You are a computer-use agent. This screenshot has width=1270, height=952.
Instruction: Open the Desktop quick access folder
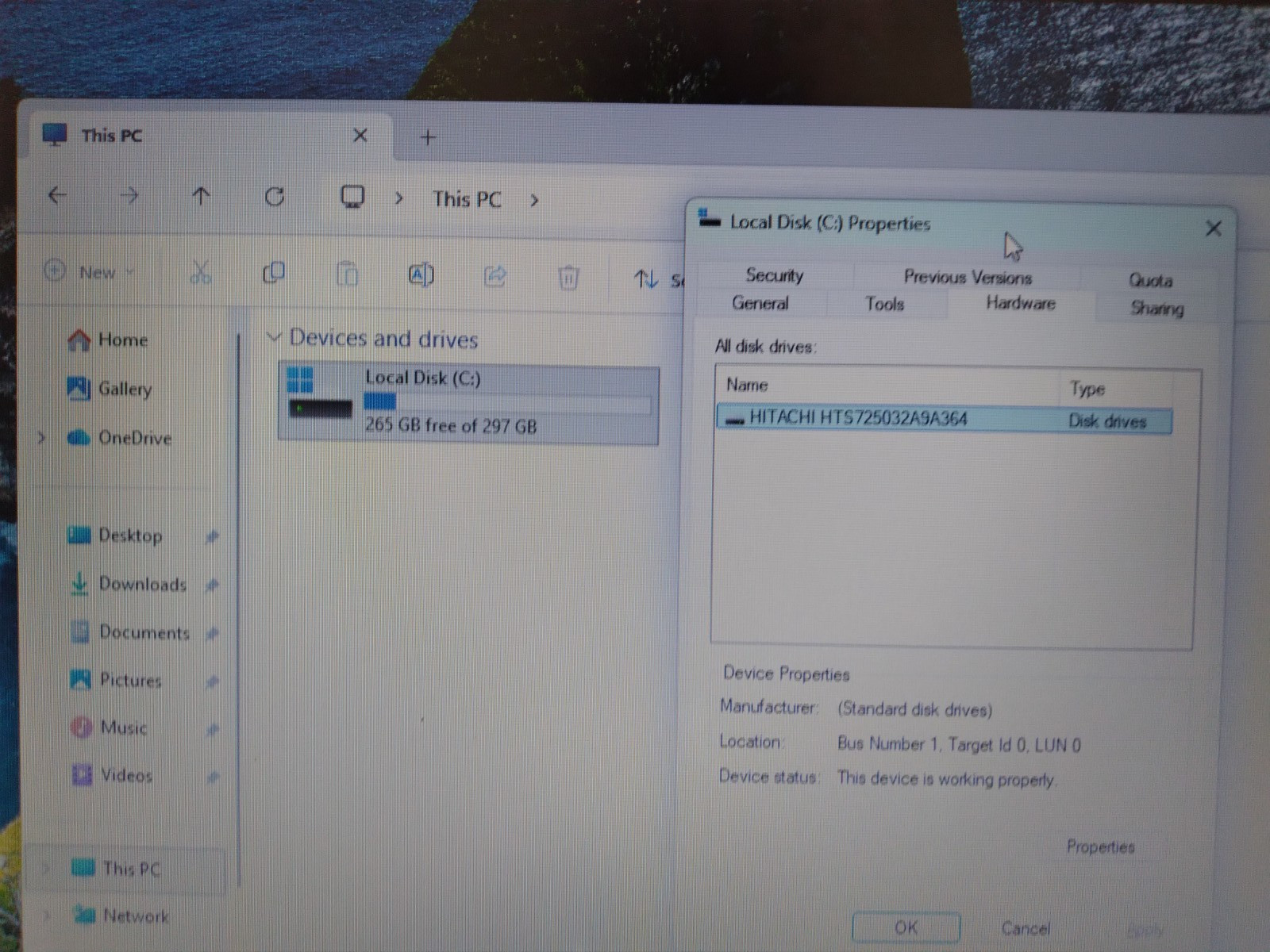click(x=115, y=535)
